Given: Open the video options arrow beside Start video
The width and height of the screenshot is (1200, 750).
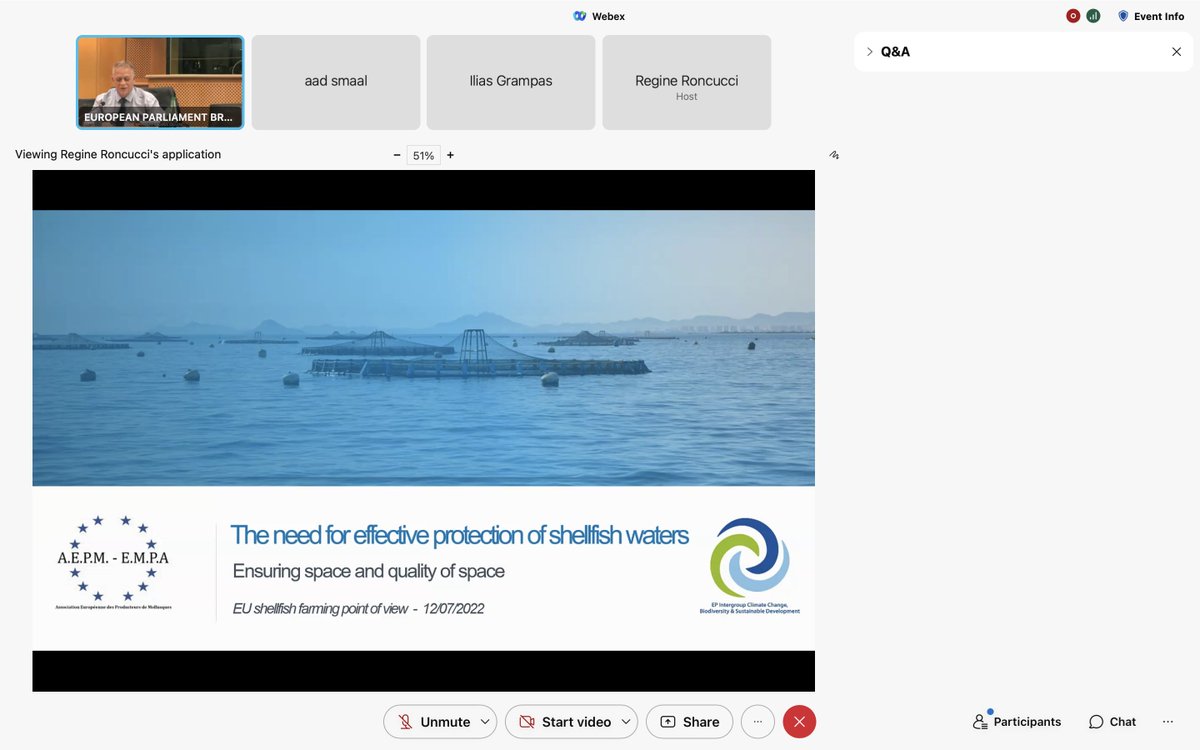Looking at the screenshot, I should click(x=626, y=722).
